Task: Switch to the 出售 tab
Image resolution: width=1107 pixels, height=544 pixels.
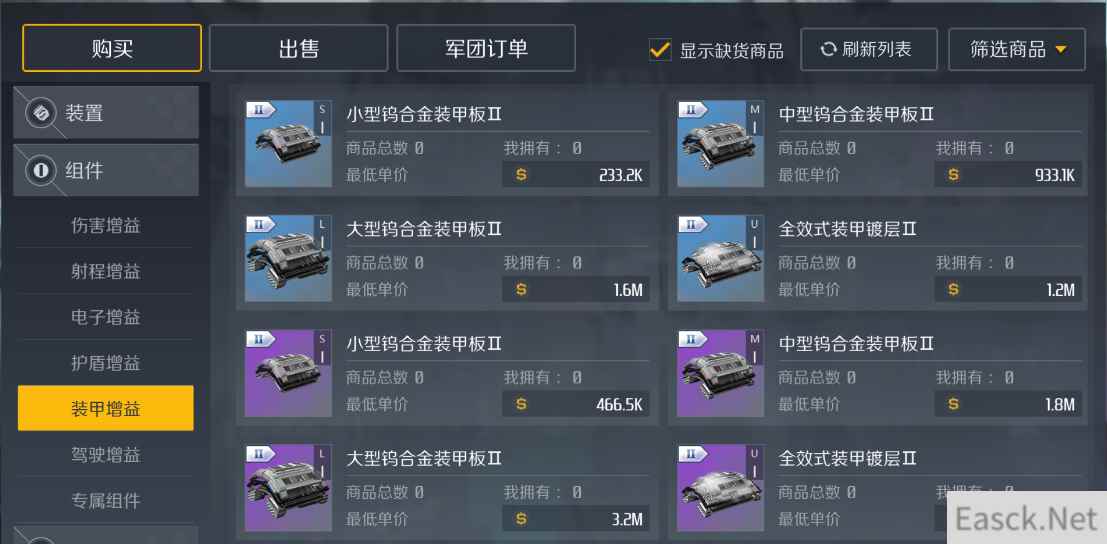Action: coord(299,48)
